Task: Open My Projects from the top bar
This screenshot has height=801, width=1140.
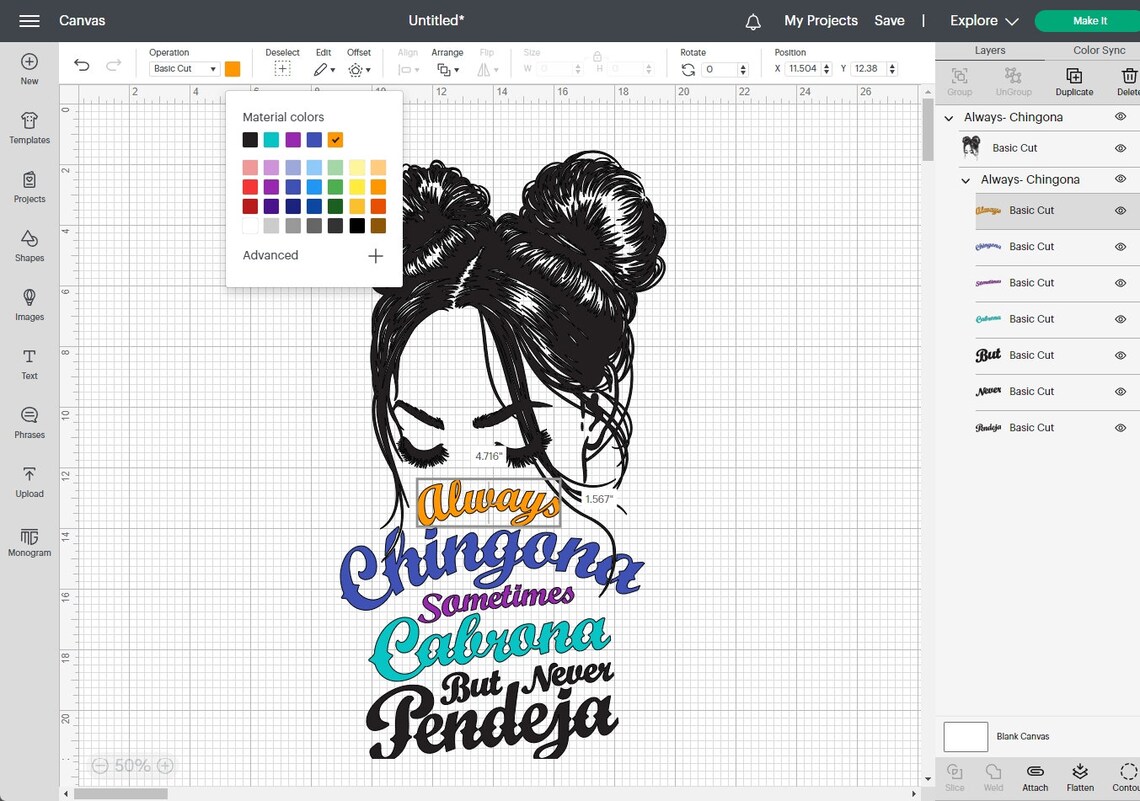Action: (820, 20)
